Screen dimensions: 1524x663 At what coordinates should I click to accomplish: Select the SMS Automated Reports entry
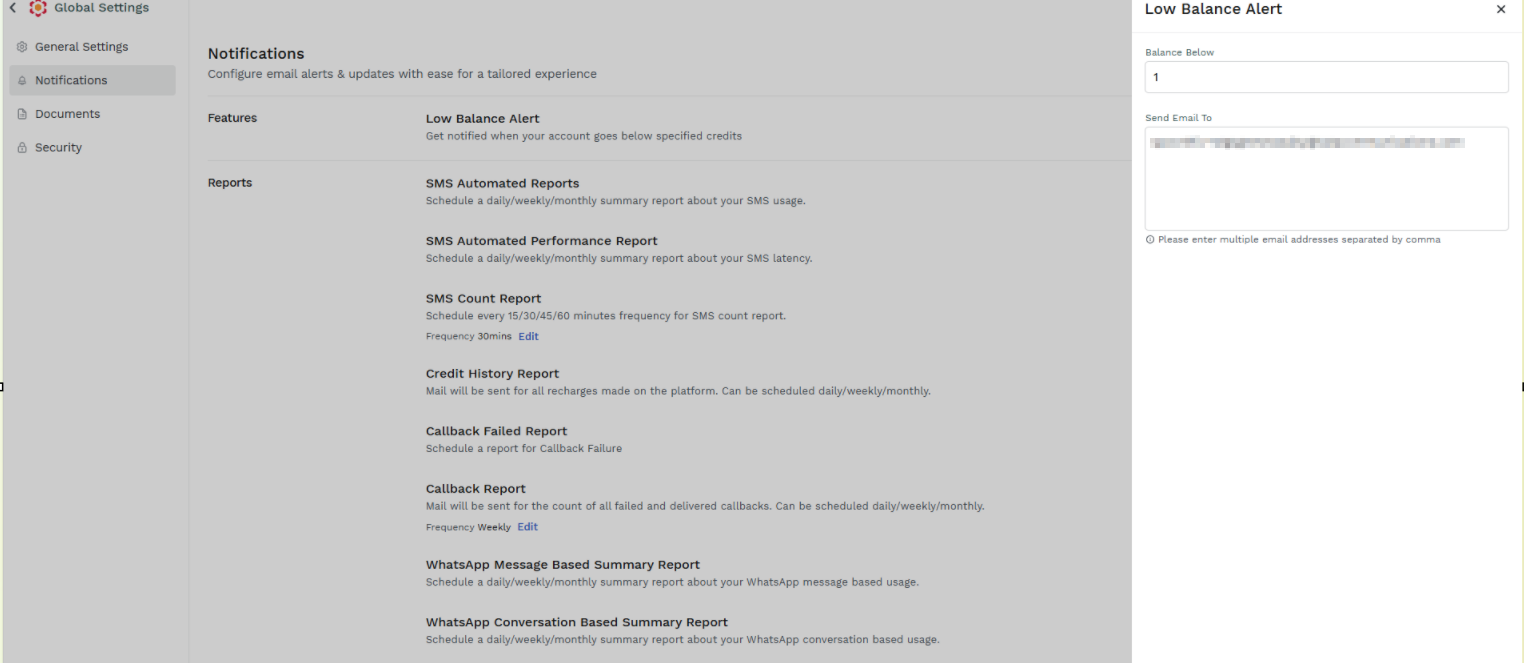(x=615, y=192)
